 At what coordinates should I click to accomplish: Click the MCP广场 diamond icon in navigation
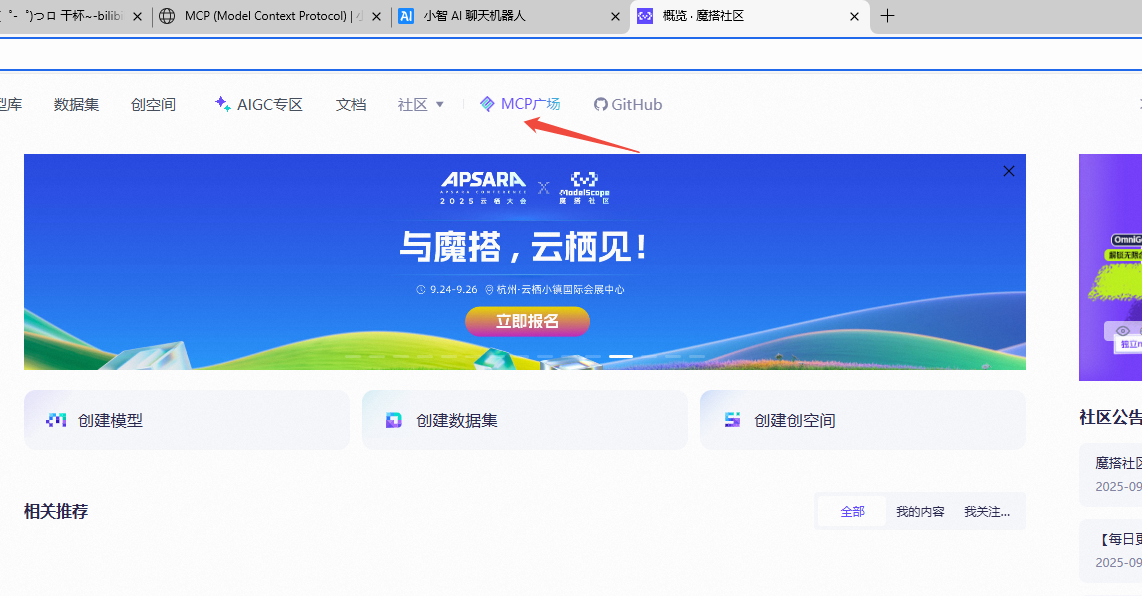click(487, 103)
